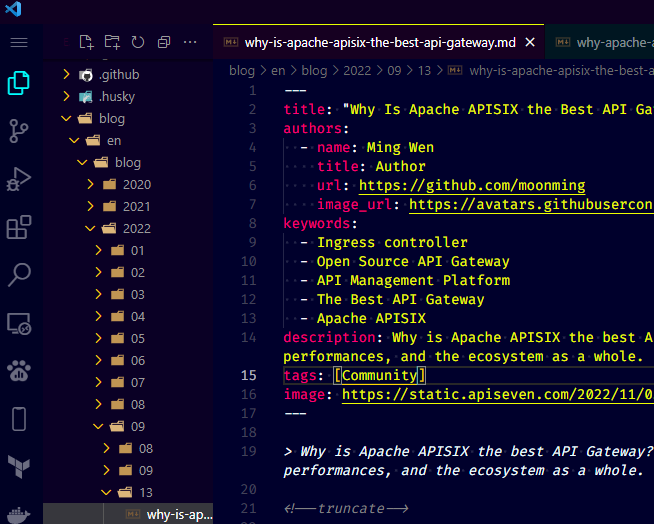Switch to the why-is-apache-apisix-the-best-api-gateway.md tab
654x524 pixels.
pyautogui.click(x=380, y=42)
